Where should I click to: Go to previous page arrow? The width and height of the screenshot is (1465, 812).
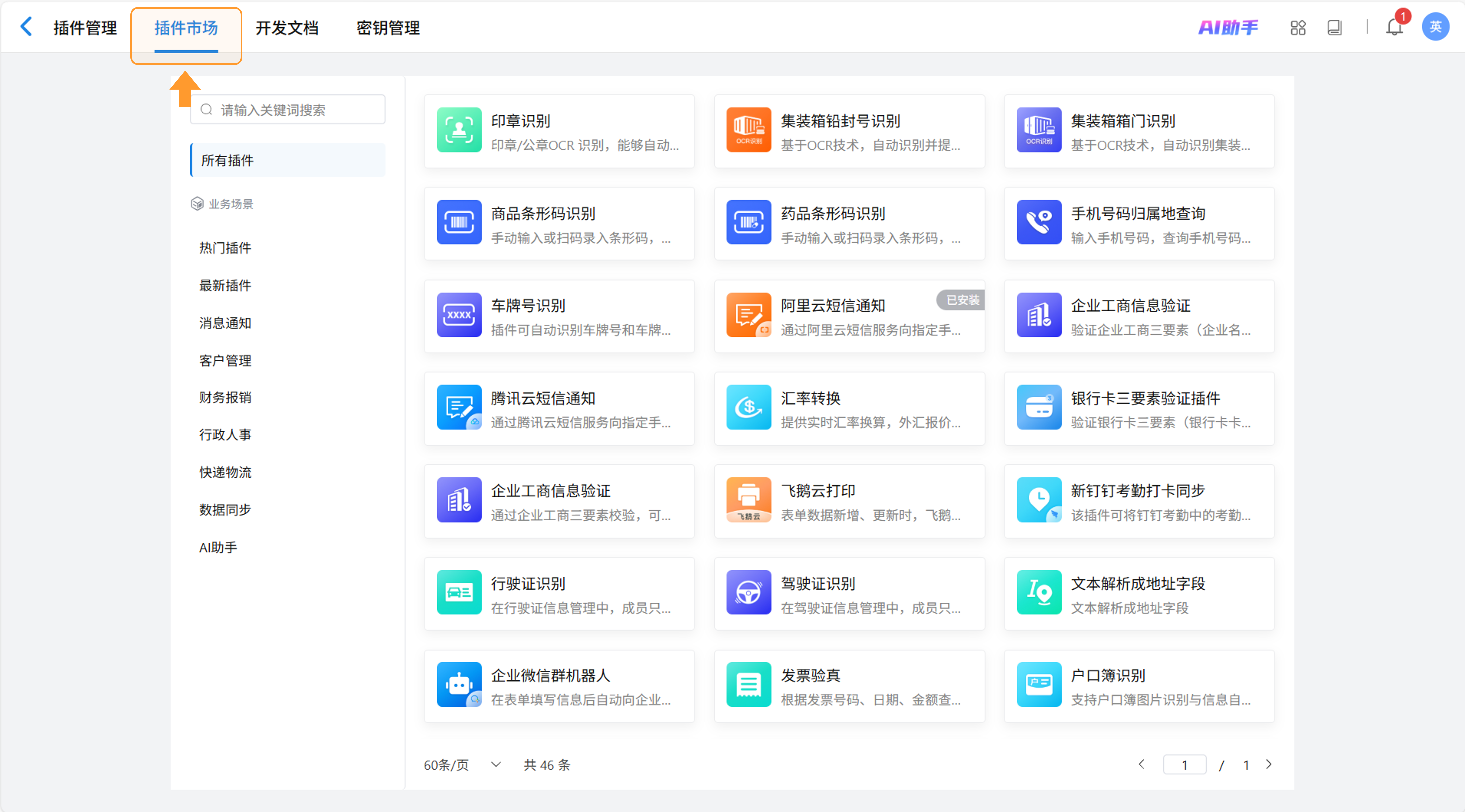point(1141,764)
